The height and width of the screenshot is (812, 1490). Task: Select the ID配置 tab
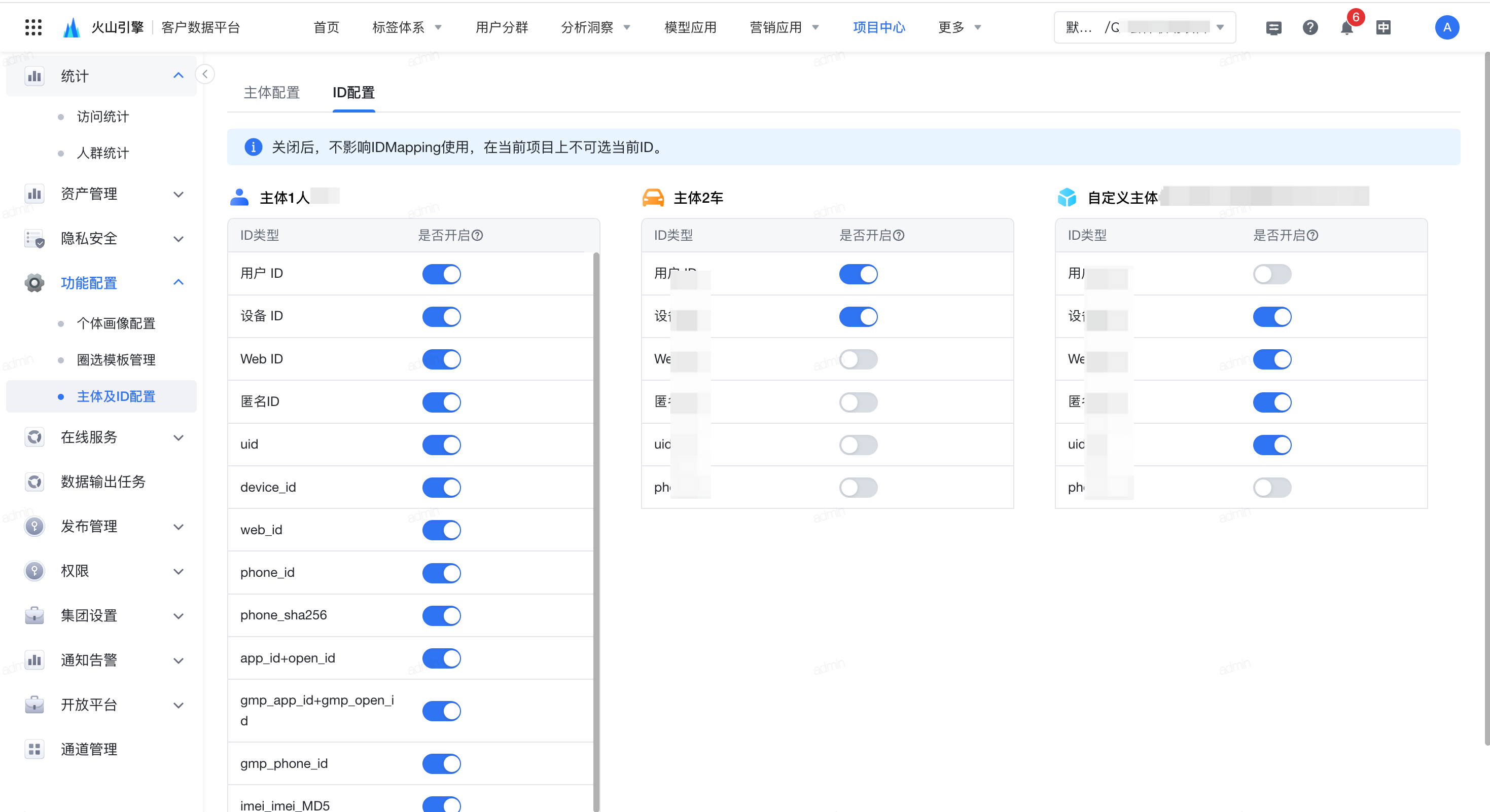(353, 92)
